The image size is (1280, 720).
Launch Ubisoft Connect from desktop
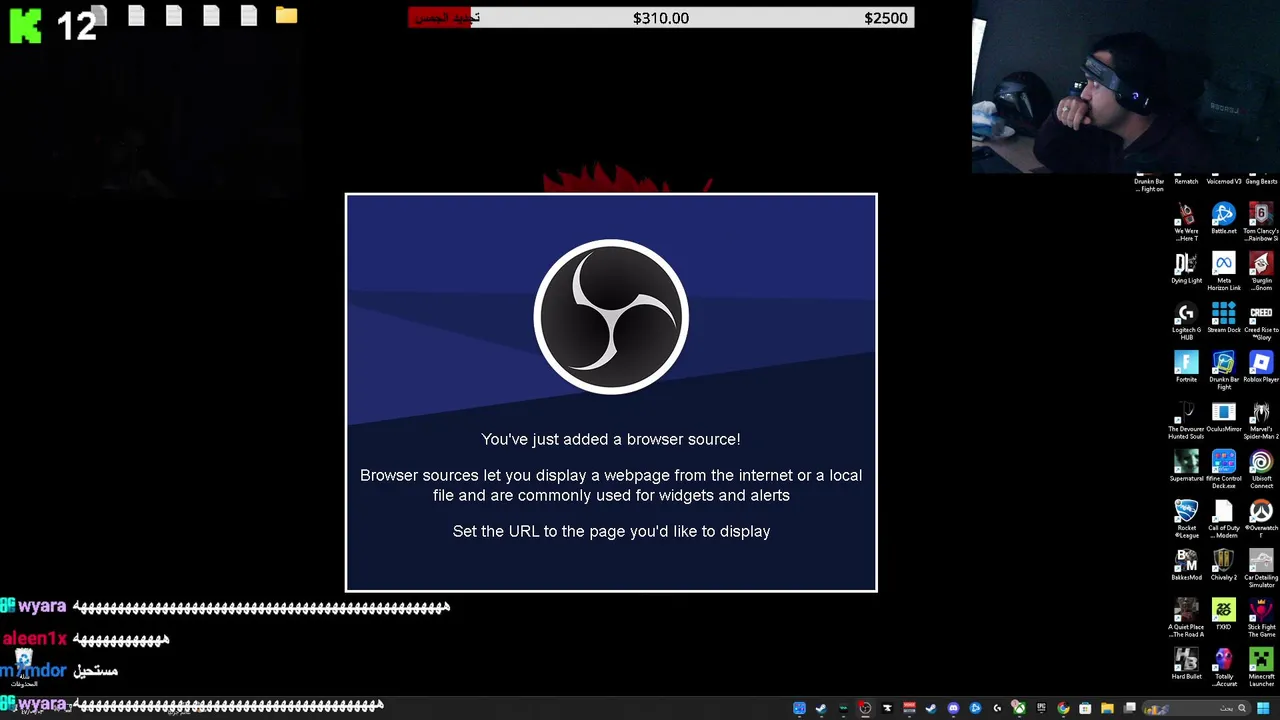[x=1261, y=470]
